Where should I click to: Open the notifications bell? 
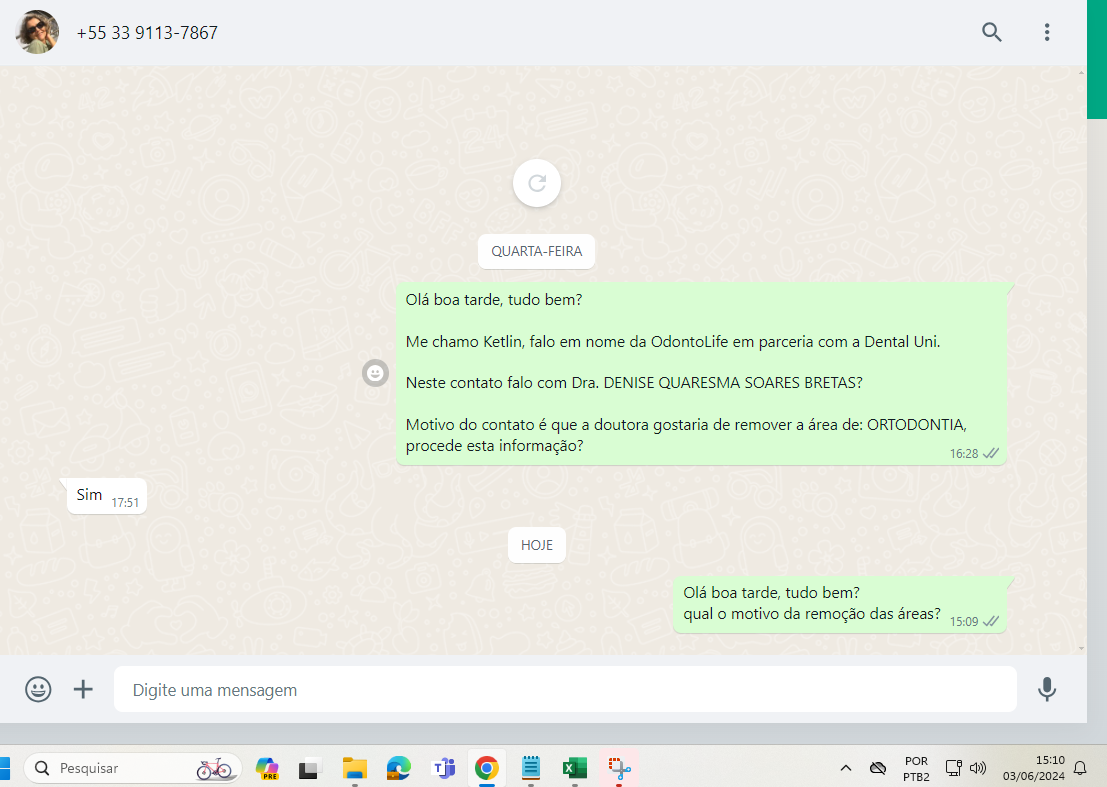tap(1080, 768)
